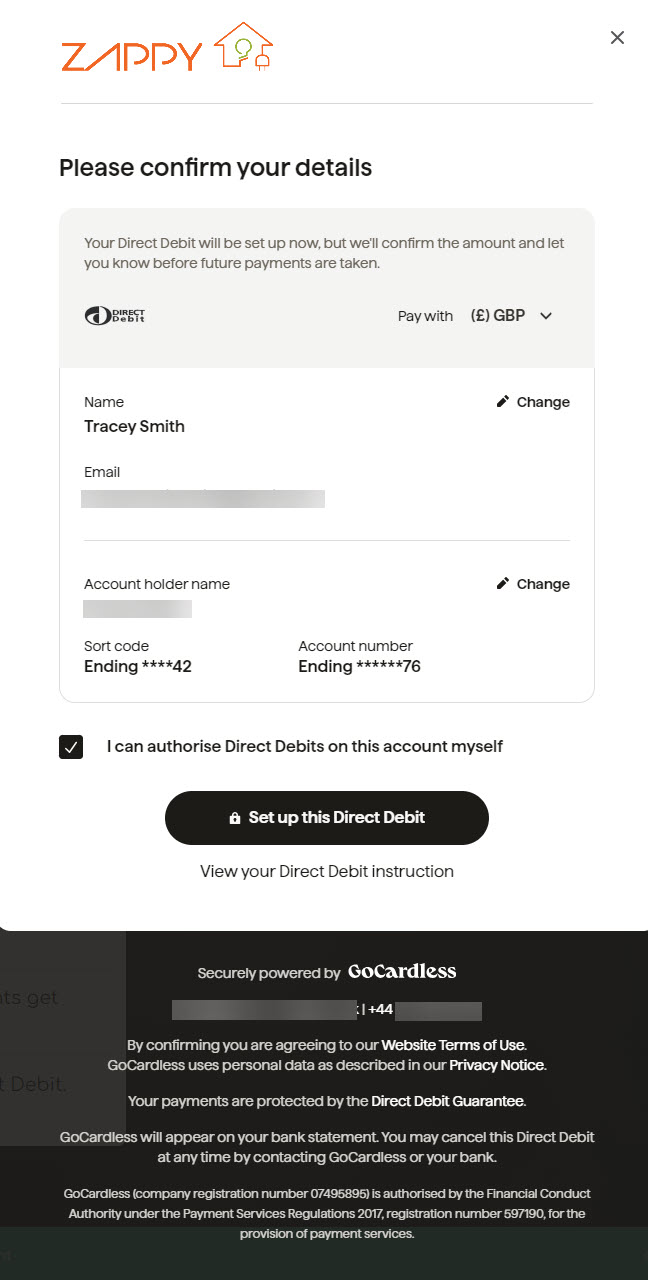Open Website Terms of Use link
648x1280 pixels.
[x=453, y=1045]
